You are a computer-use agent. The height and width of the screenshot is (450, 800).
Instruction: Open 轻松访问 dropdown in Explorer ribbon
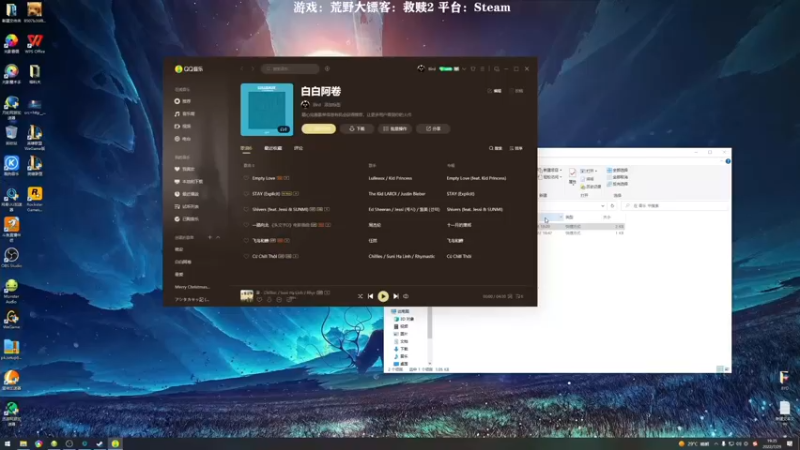551,177
